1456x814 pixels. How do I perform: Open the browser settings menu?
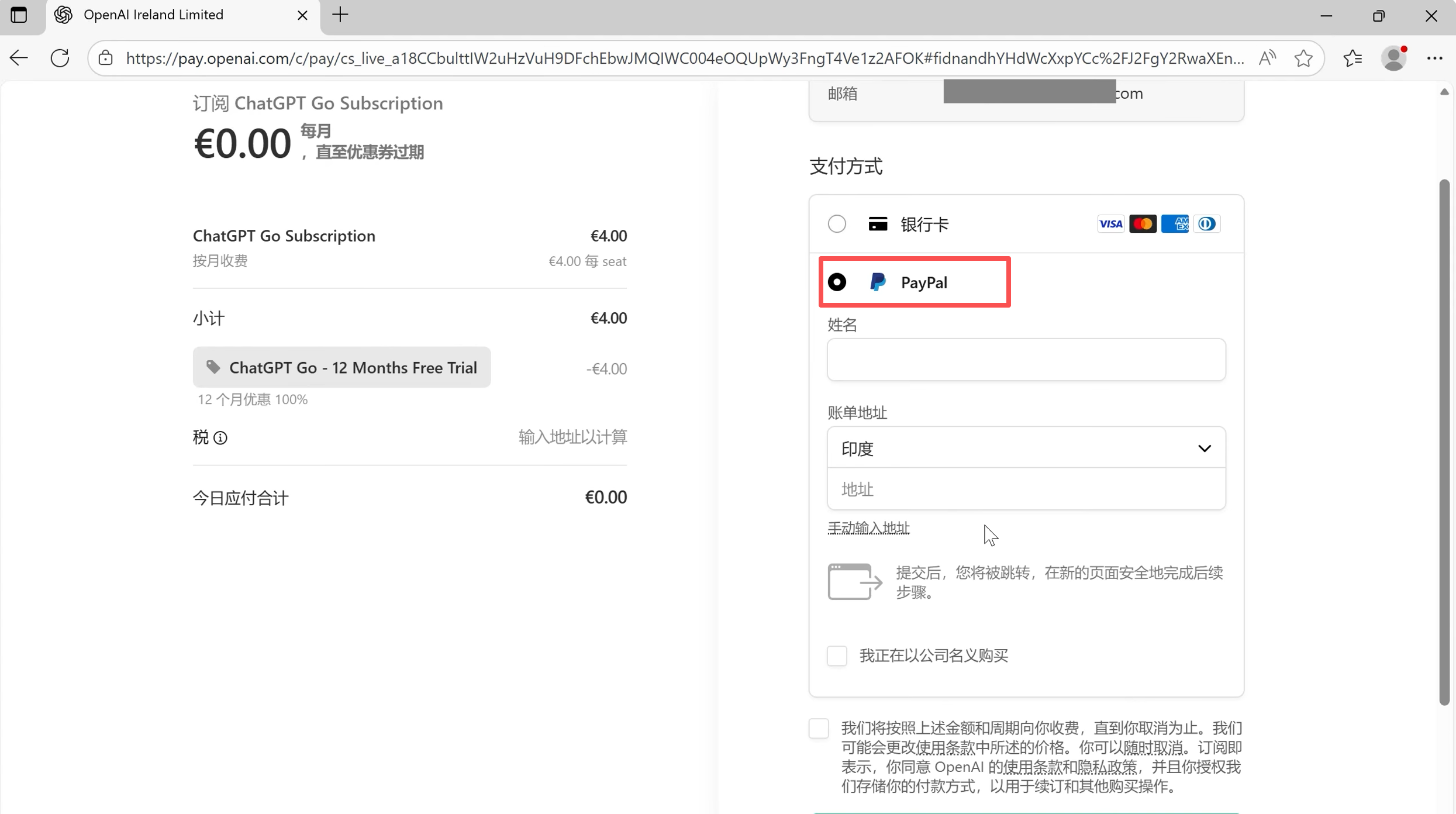point(1436,57)
